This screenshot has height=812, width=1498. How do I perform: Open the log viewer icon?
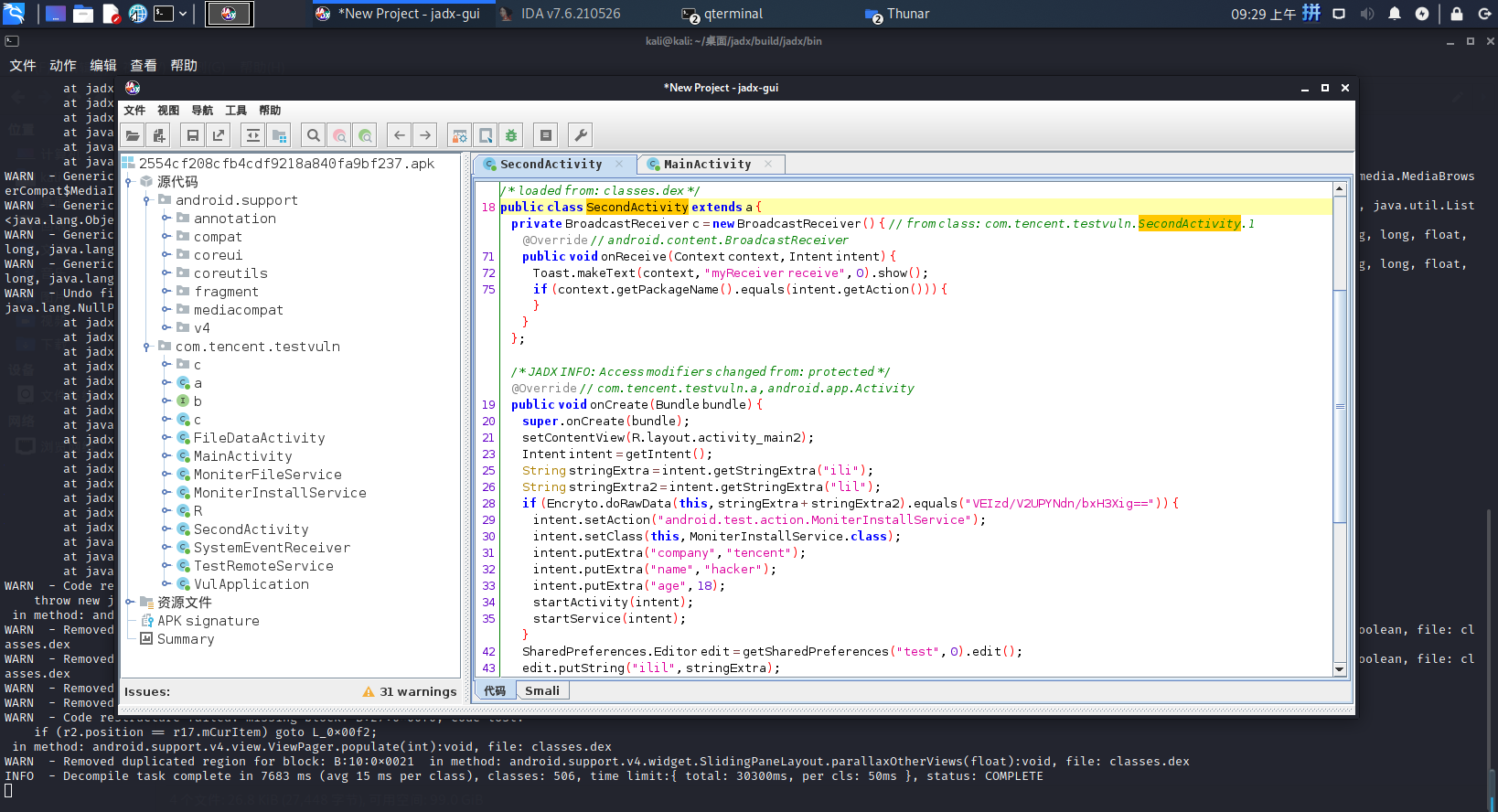tap(546, 135)
